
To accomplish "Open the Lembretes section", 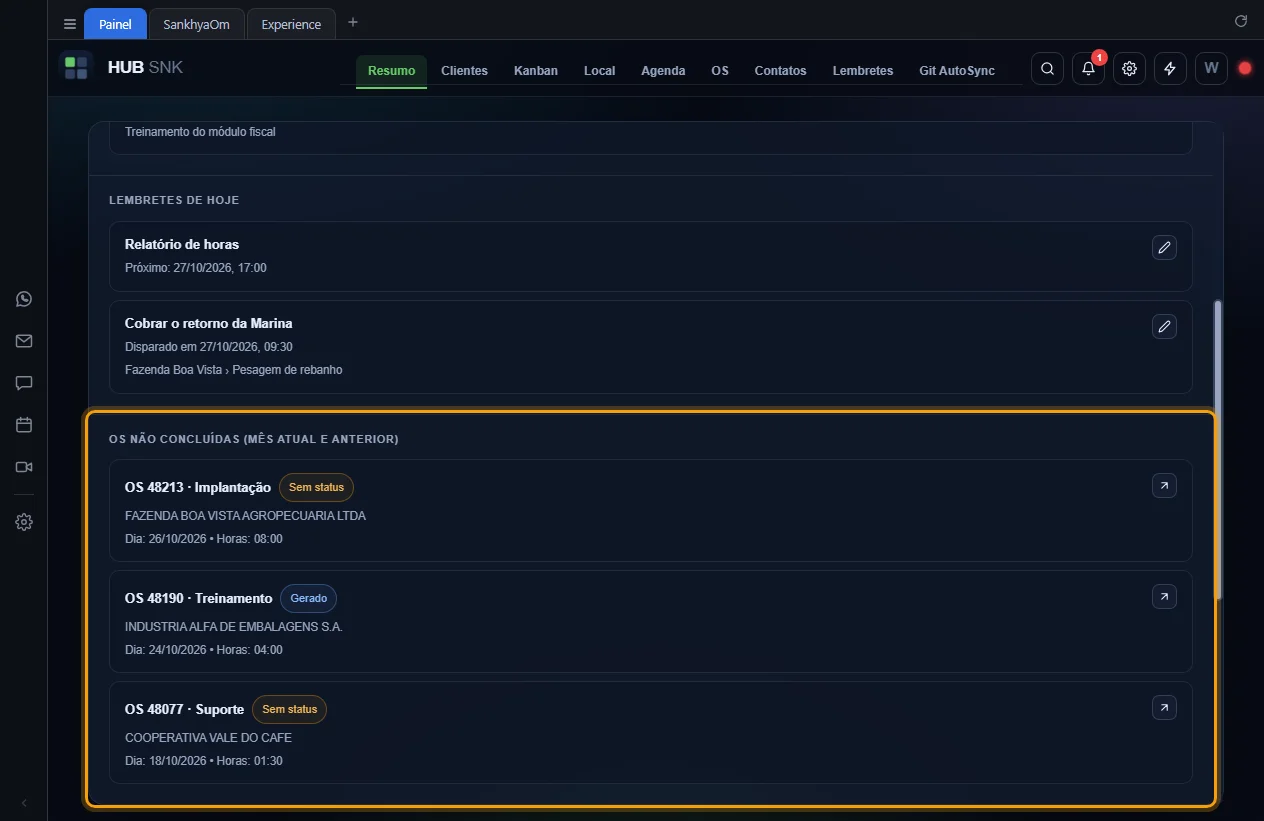I will (x=863, y=71).
